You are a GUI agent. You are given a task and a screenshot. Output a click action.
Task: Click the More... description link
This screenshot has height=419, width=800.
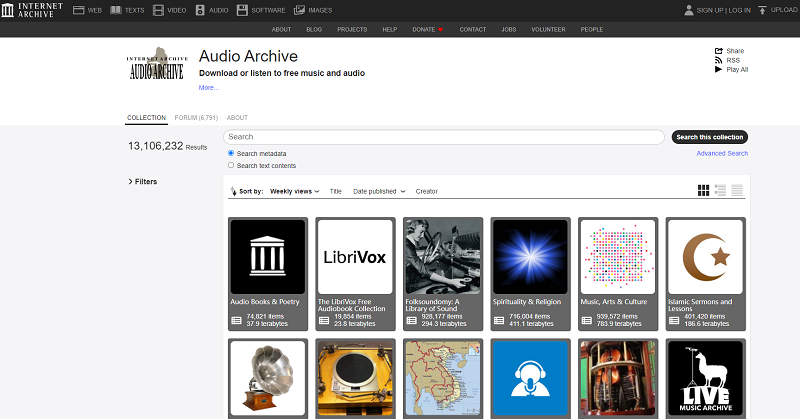(x=209, y=88)
